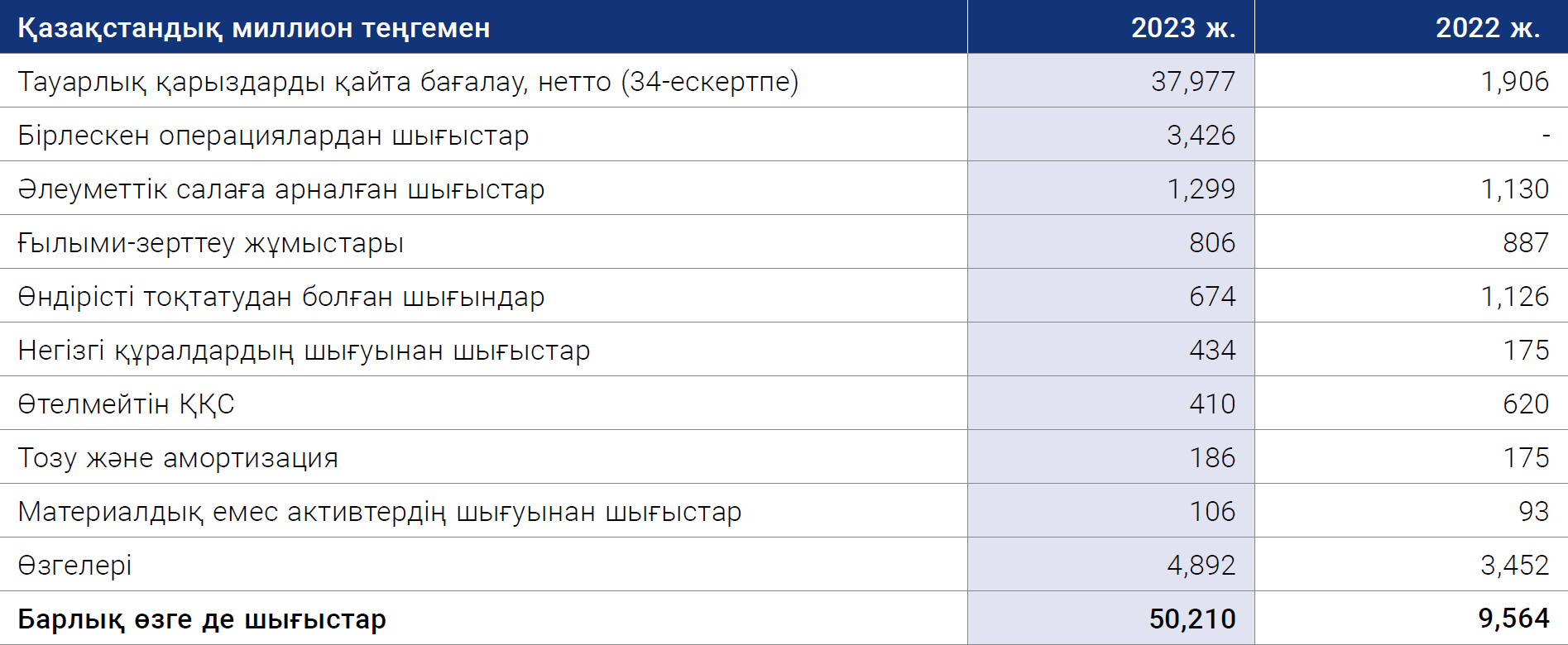Screen dimensions: 1568x645
Task: Select 'Өндірісті тоқтатудан болған шығындар' label
Action: tap(281, 297)
